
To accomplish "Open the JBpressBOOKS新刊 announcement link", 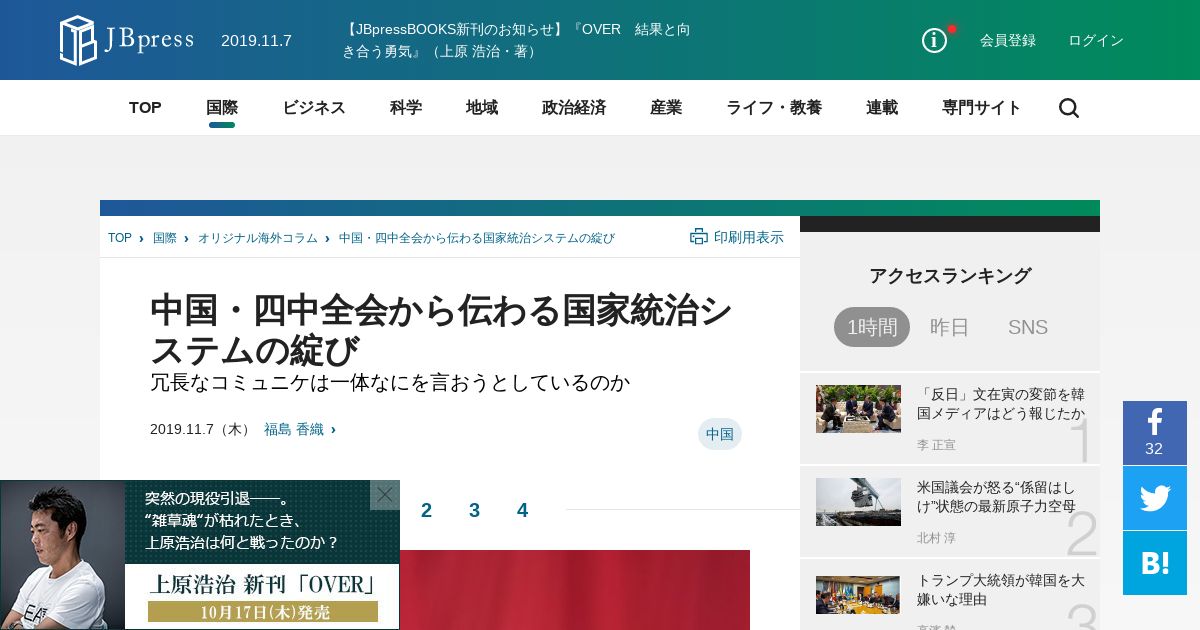I will pyautogui.click(x=517, y=40).
